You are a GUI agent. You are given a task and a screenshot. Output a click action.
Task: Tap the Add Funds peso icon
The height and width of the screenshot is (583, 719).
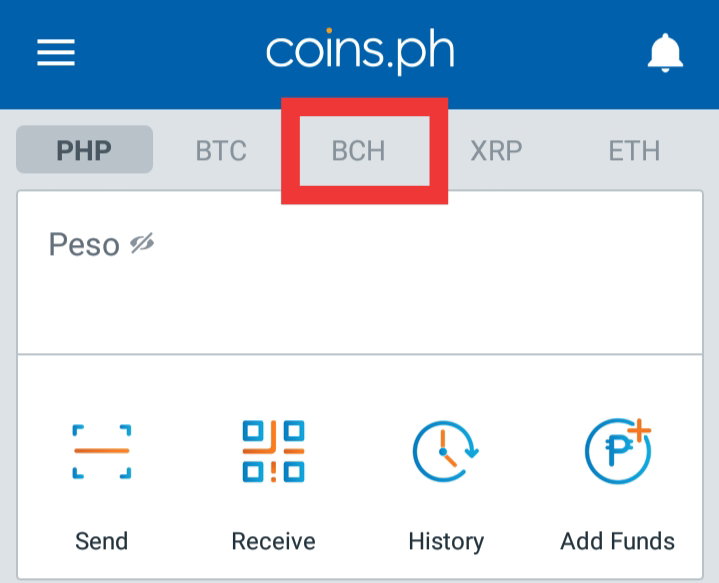click(618, 450)
